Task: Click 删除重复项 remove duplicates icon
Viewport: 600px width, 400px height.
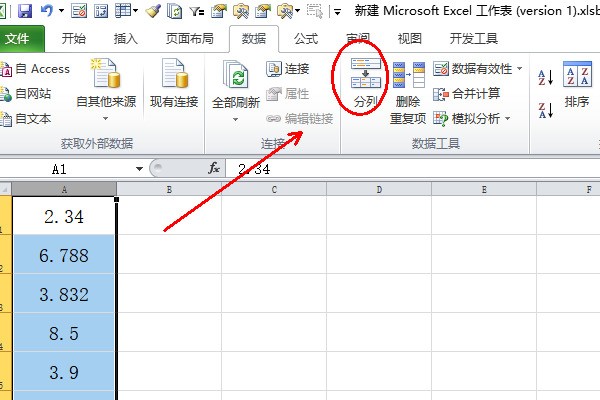Action: tap(408, 80)
